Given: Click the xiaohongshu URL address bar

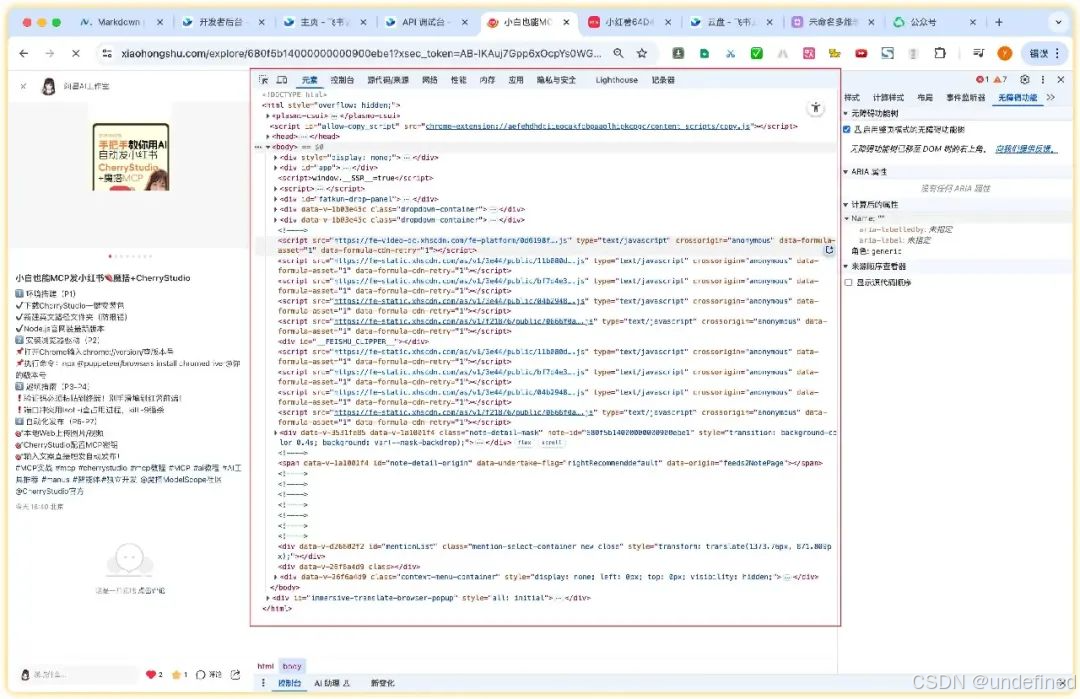Looking at the screenshot, I should point(360,53).
